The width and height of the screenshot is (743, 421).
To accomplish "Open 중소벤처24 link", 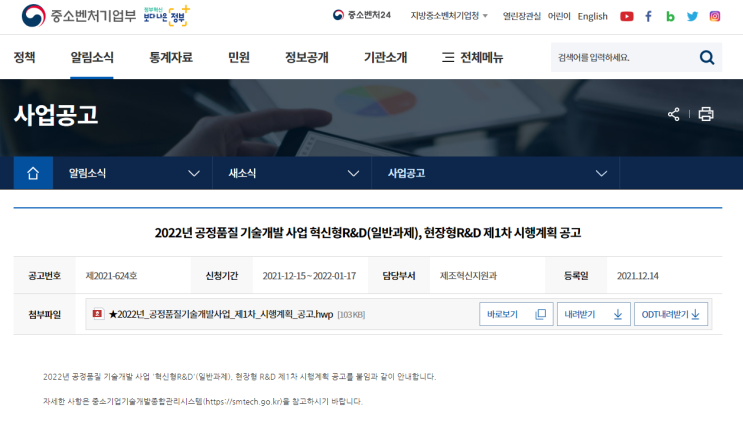I will tap(362, 15).
